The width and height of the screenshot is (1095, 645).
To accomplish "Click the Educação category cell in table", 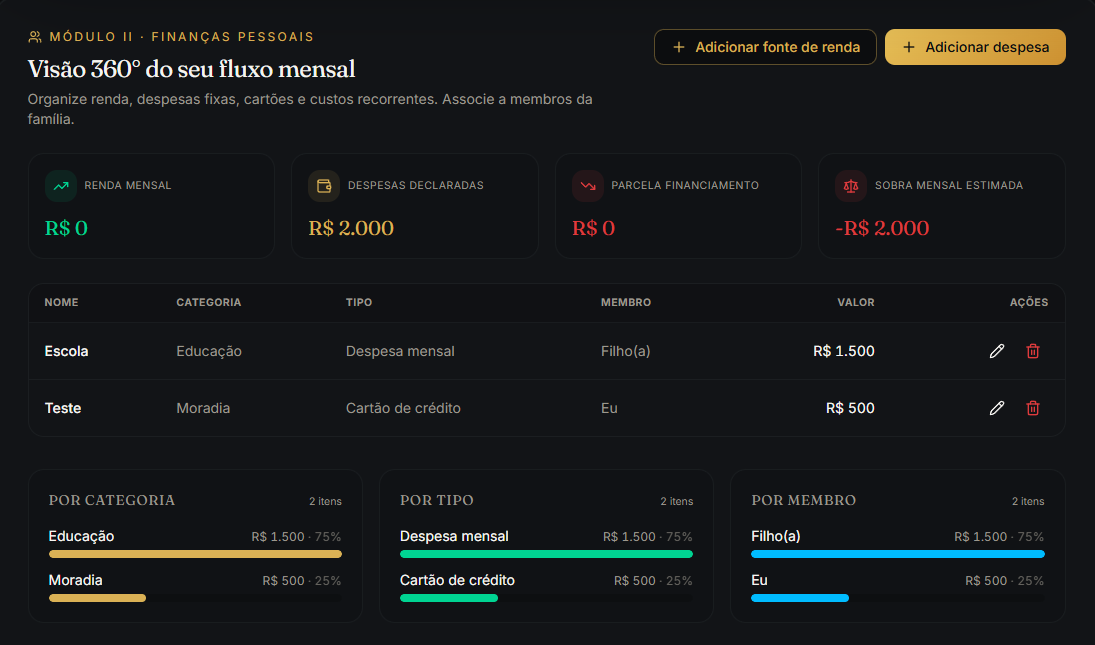I will click(x=209, y=351).
